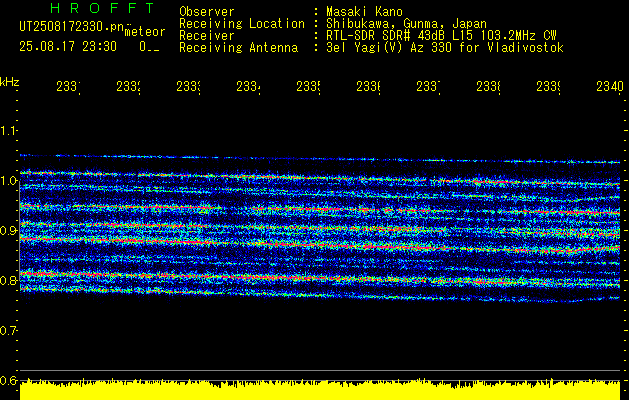Click the word 'meteor' under the file name
629x400 pixels.
click(145, 32)
